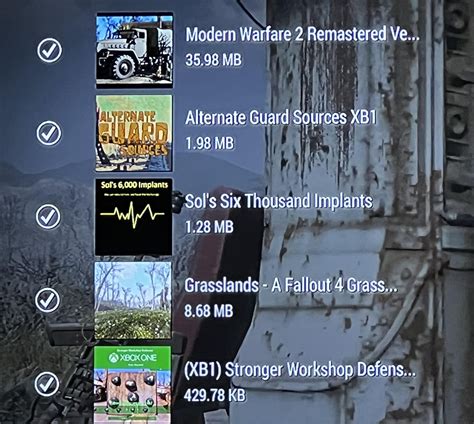Uncheck the Stronger Workshop Defens... mod checkmark
The image size is (474, 424).
click(x=47, y=384)
